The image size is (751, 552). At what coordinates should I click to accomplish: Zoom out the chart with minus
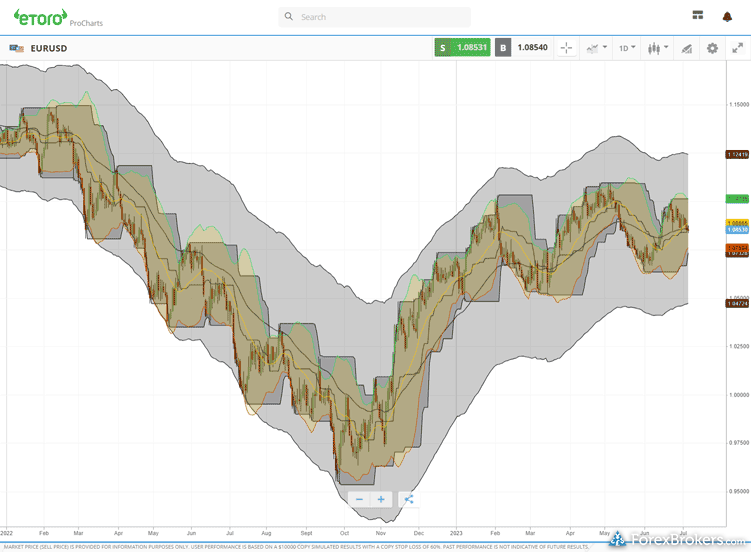[360, 499]
